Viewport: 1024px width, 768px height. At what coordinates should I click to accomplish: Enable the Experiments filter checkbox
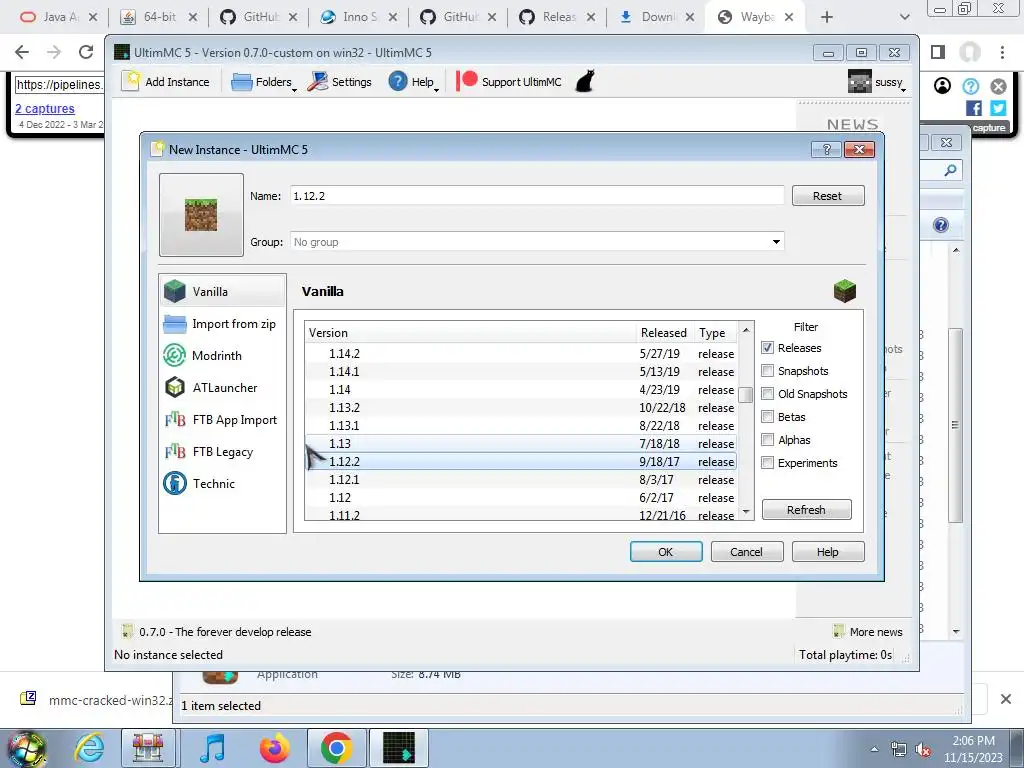767,462
